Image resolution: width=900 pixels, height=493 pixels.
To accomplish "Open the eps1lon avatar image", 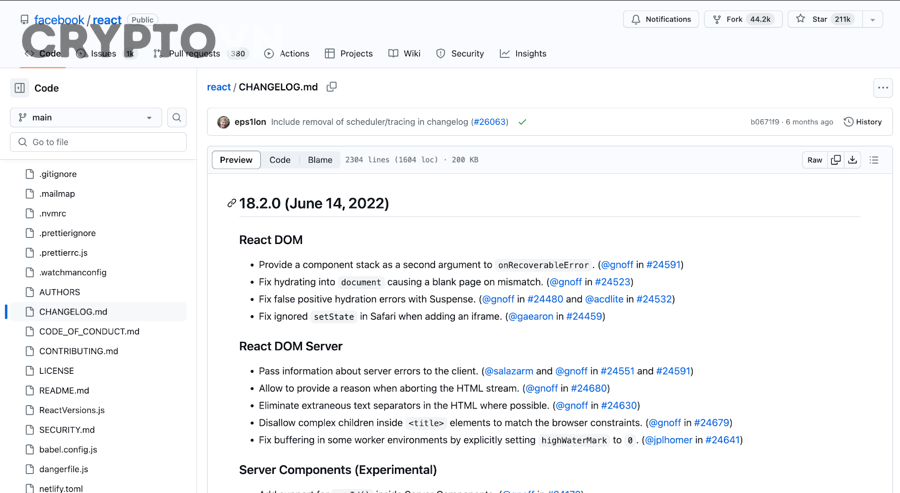I will coord(223,122).
